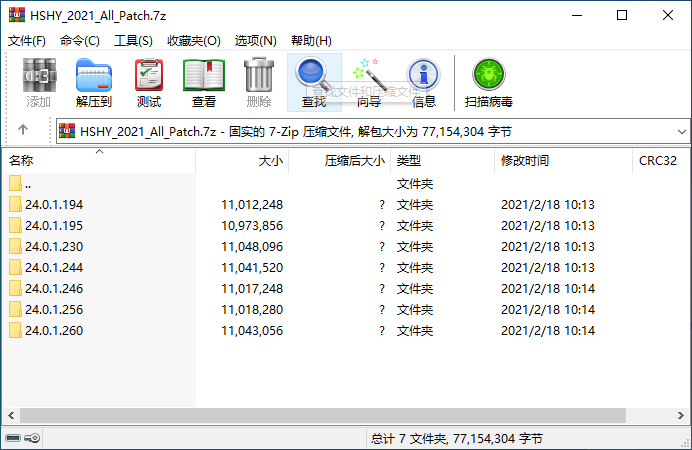Click the modified date of 24.0.1.260
This screenshot has height=450, width=692.
coord(548,330)
